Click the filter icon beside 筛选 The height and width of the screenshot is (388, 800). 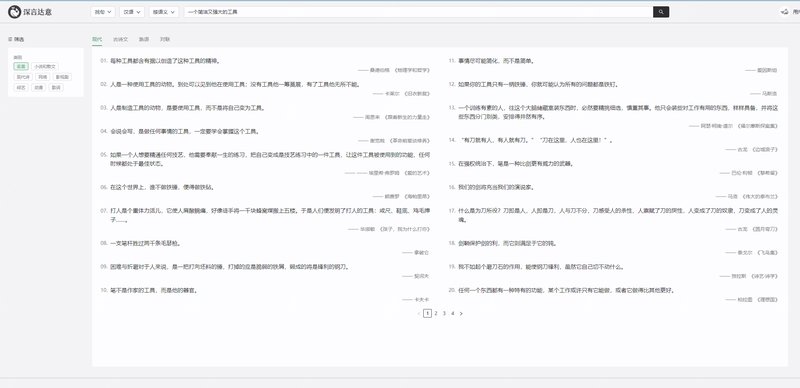tap(10, 39)
